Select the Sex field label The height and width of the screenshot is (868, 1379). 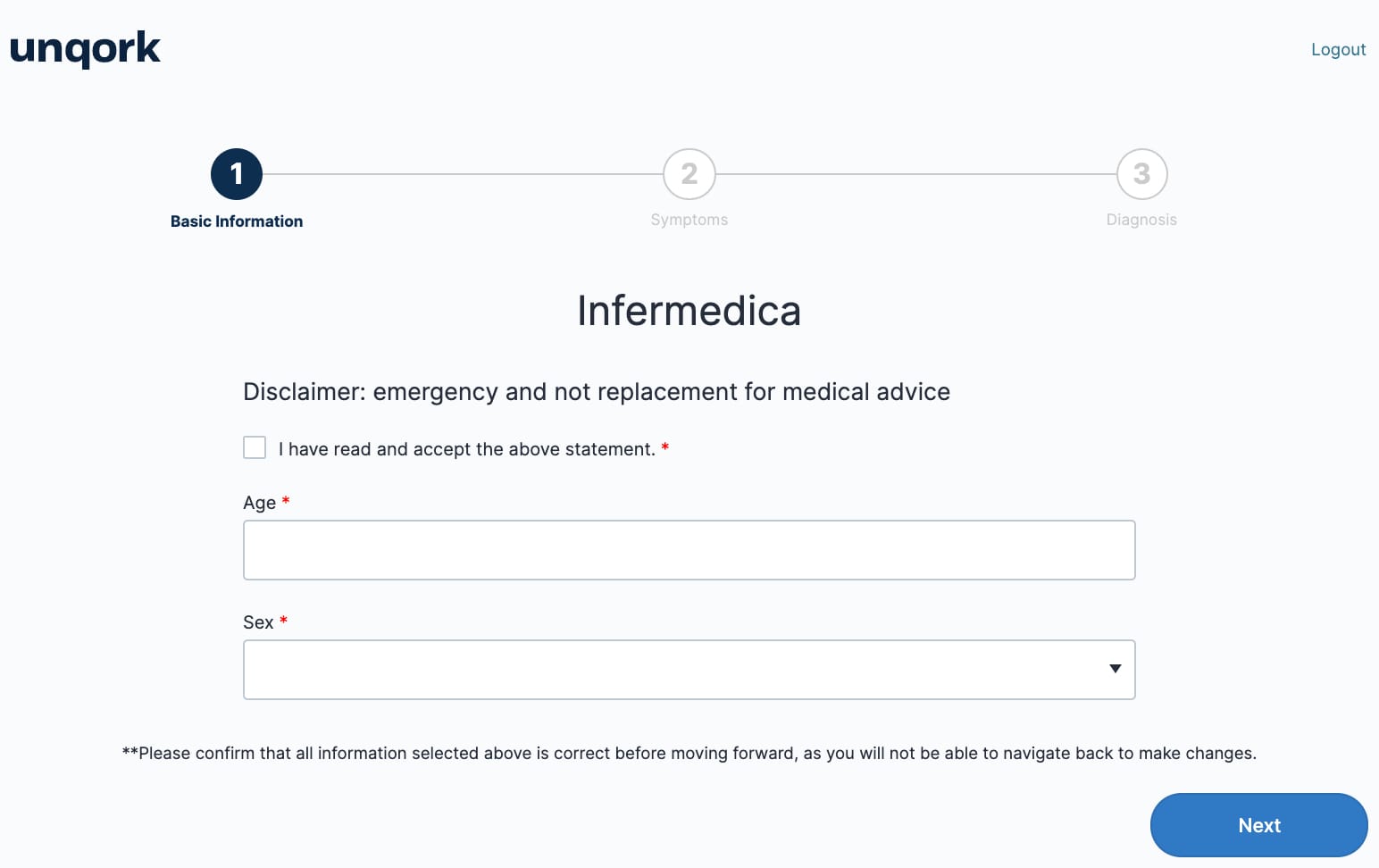[x=258, y=622]
